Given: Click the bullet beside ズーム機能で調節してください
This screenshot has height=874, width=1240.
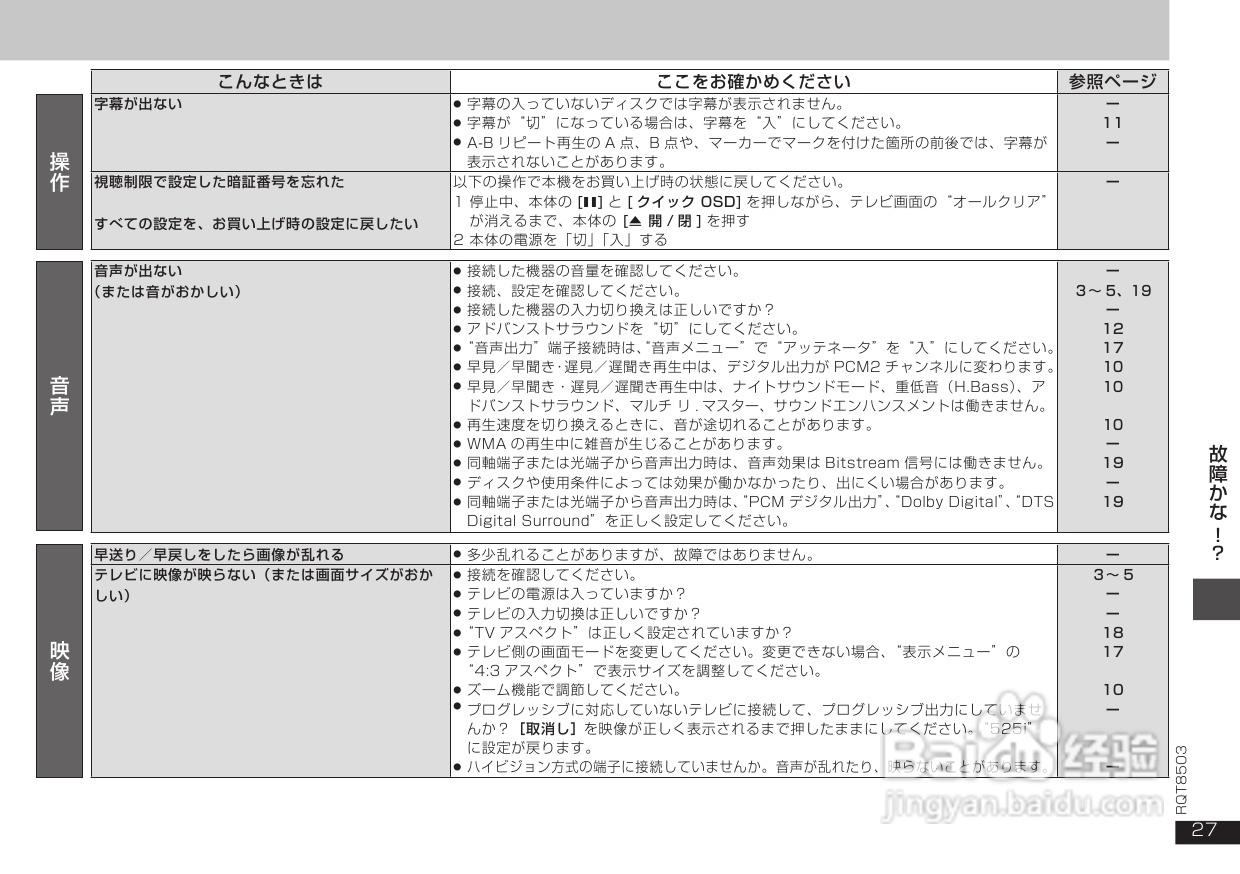Looking at the screenshot, I should tap(459, 689).
